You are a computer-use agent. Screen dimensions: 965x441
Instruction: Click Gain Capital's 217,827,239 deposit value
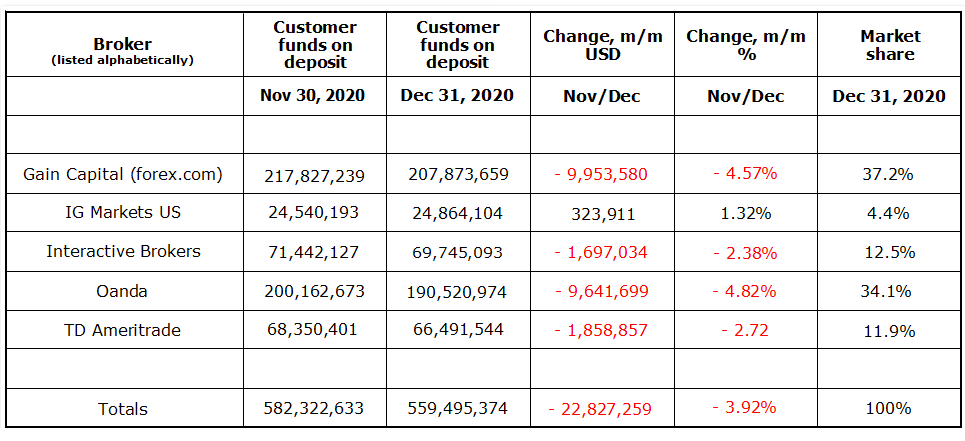[315, 175]
